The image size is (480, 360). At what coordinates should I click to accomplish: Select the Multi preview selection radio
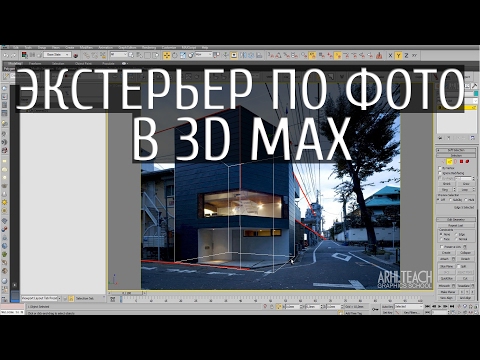[466, 199]
